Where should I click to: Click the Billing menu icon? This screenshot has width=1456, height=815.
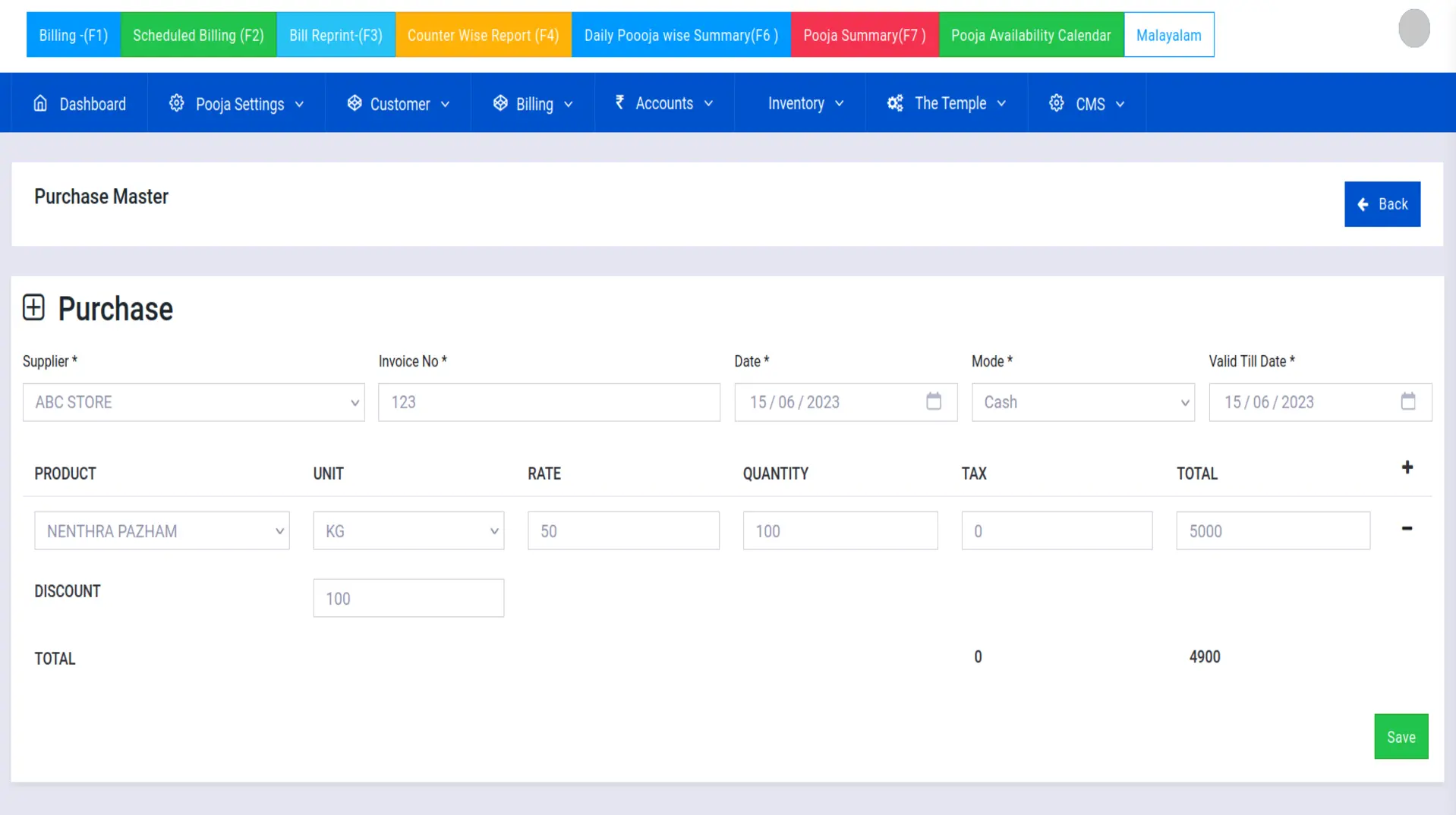tap(500, 103)
